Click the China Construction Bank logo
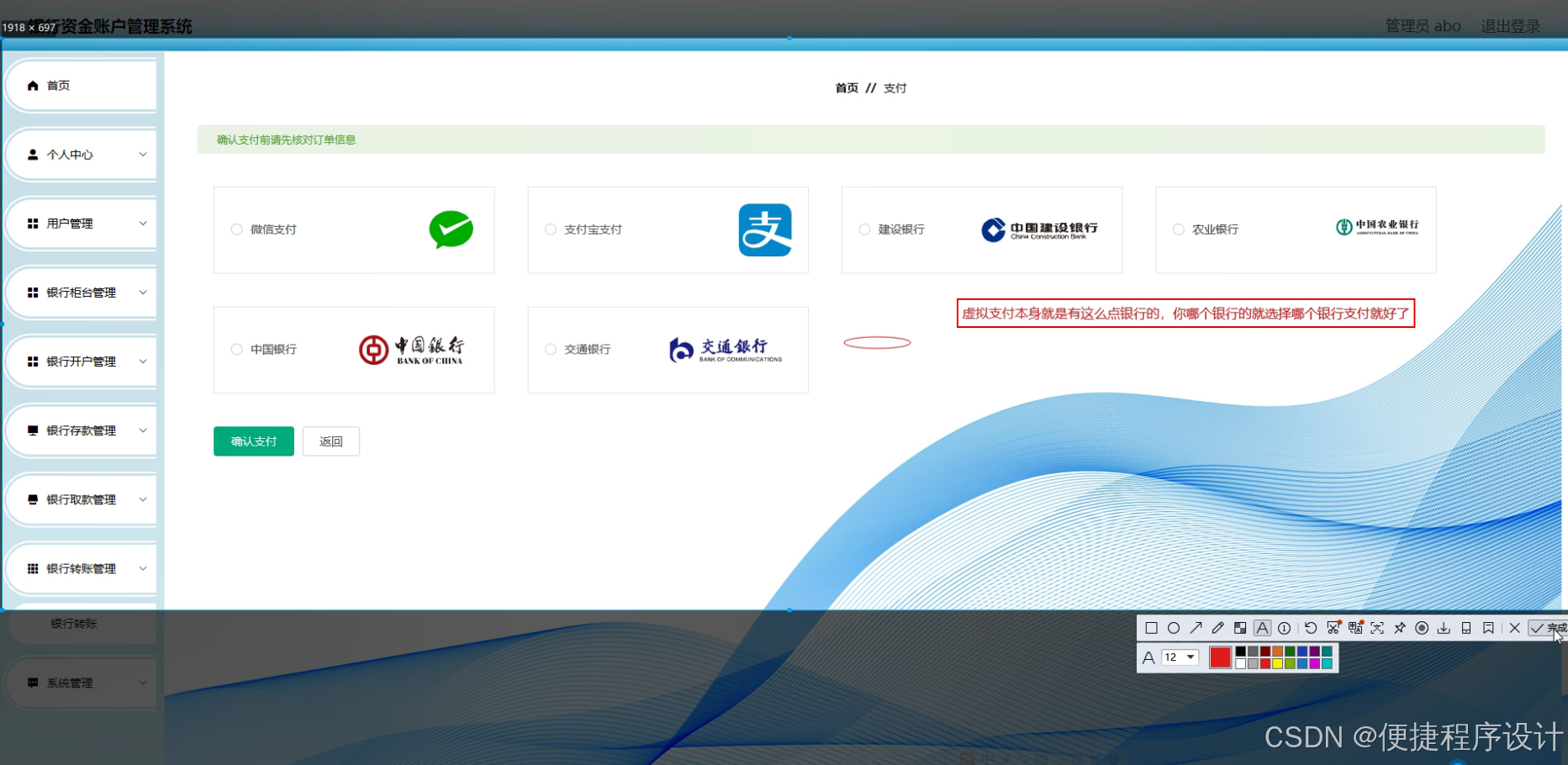 pos(1039,229)
